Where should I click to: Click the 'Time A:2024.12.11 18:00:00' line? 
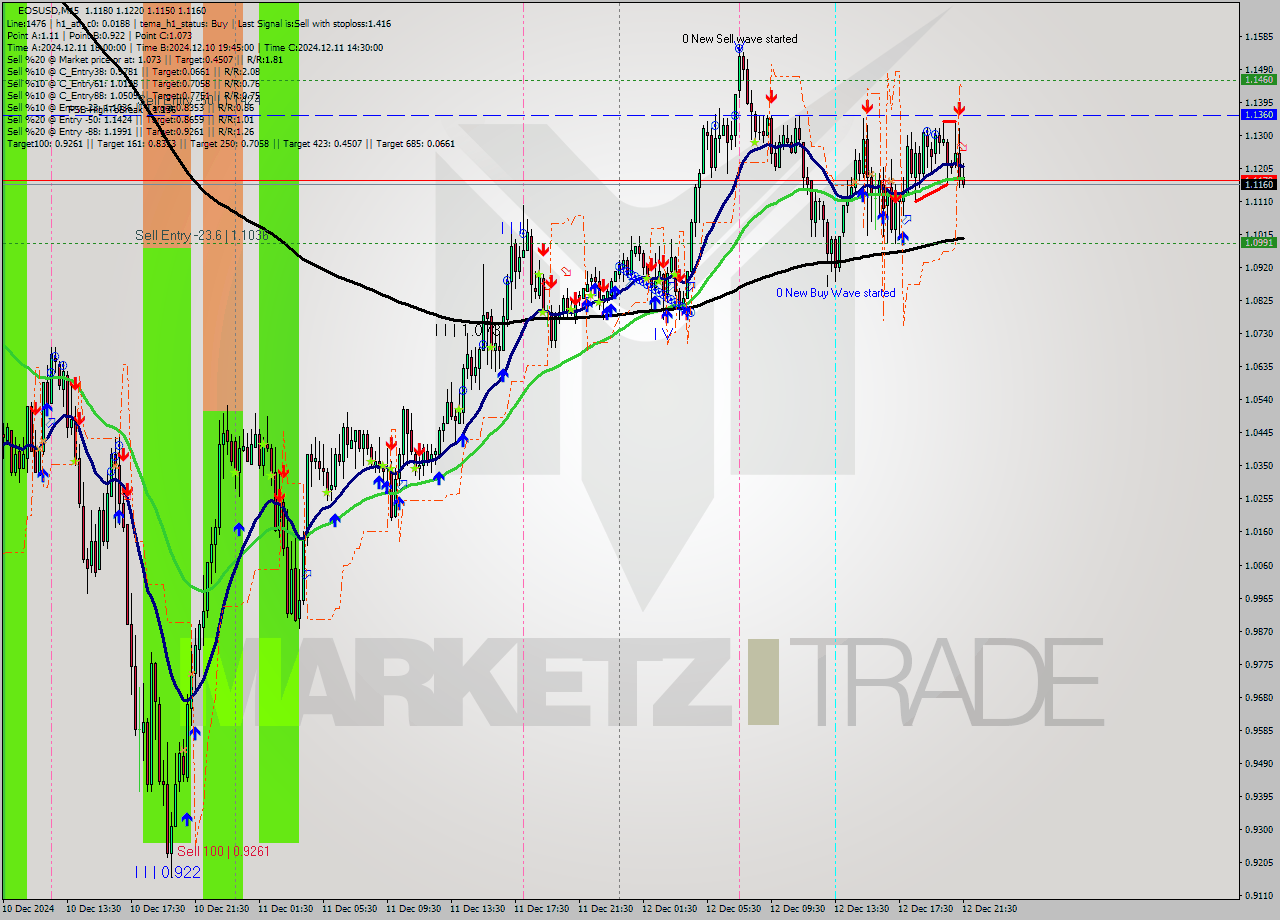click(67, 47)
